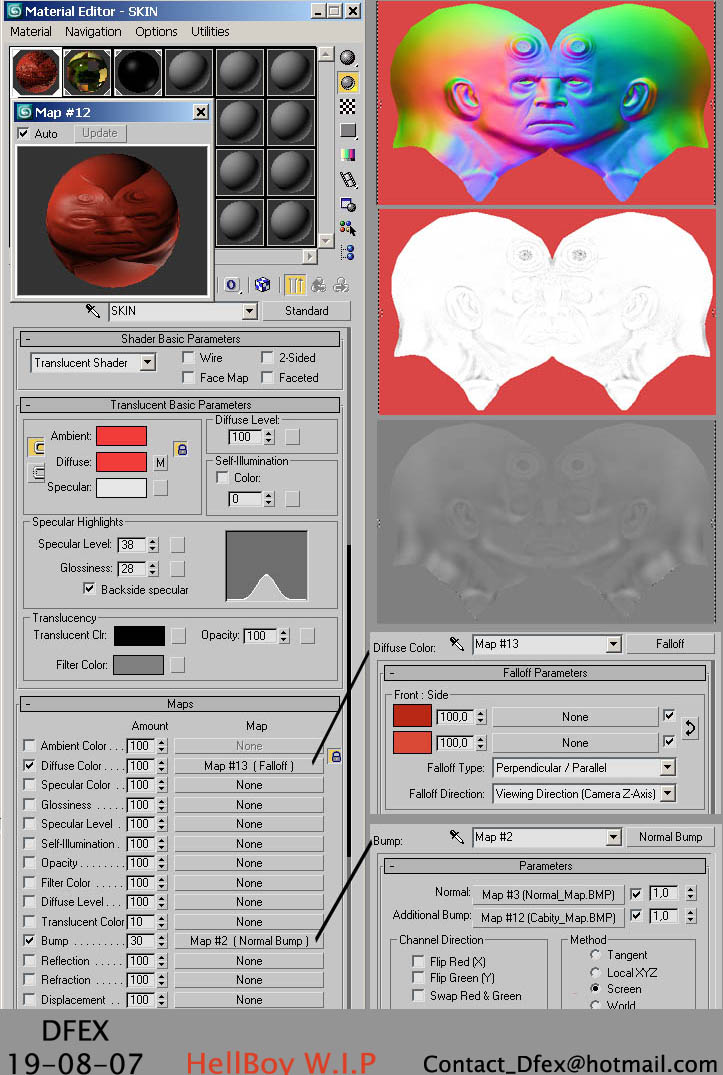The width and height of the screenshot is (723, 1075).
Task: Open the Material Editor Options icon
Action: (x=348, y=204)
